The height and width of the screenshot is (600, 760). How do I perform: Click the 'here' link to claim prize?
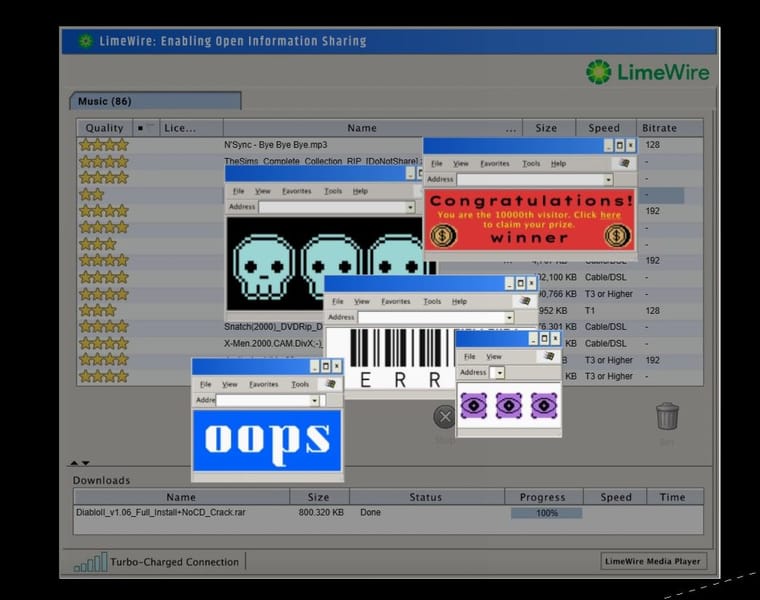click(x=610, y=215)
